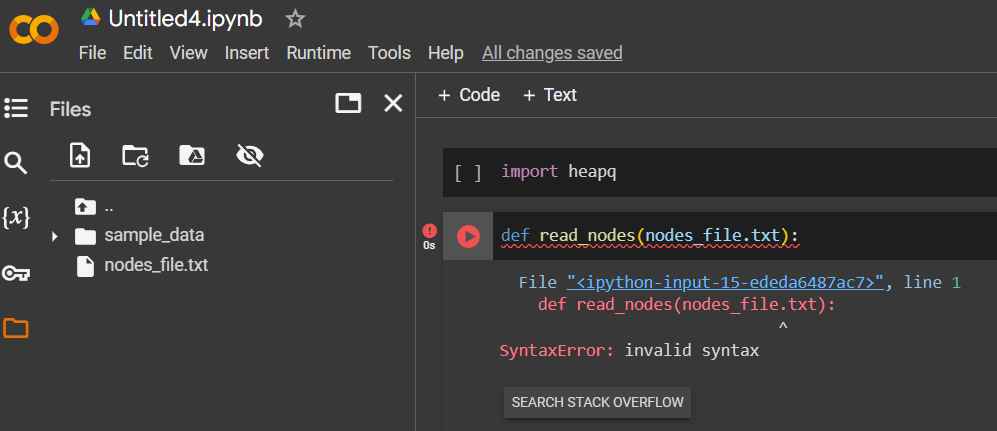This screenshot has height=431, width=997.
Task: Click the SEARCH STACK OVERFLOW button
Action: coord(597,402)
